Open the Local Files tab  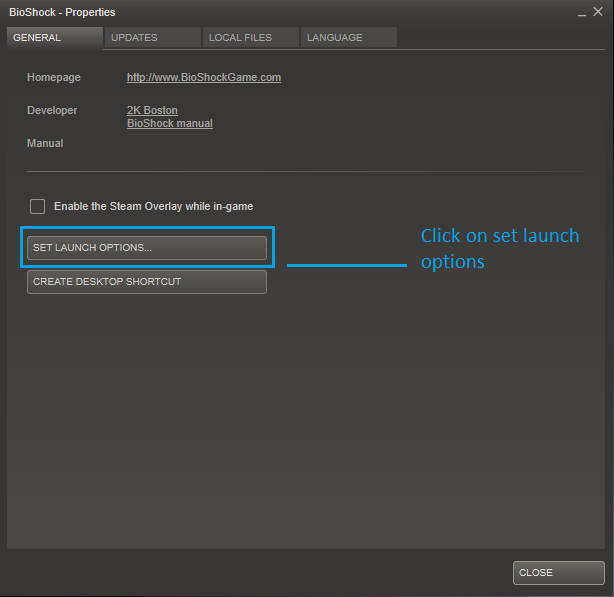tap(251, 38)
